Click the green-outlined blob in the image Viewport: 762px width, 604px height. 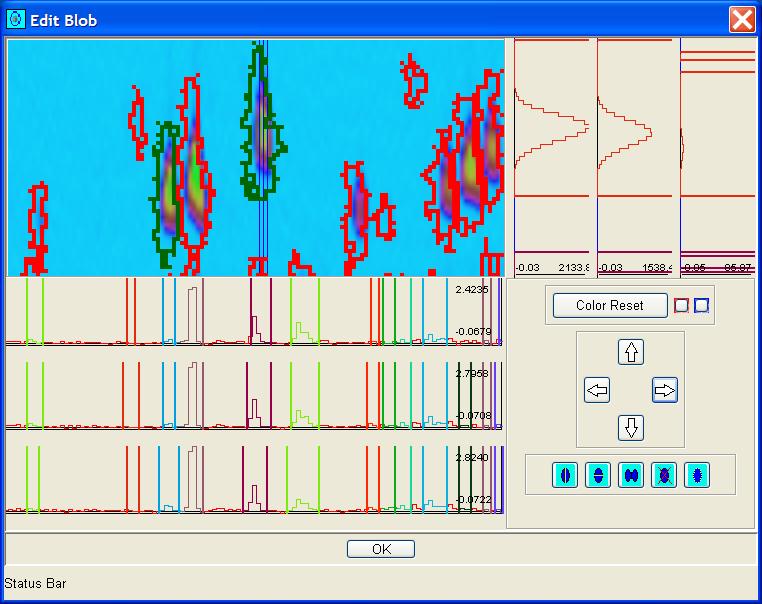click(x=263, y=130)
